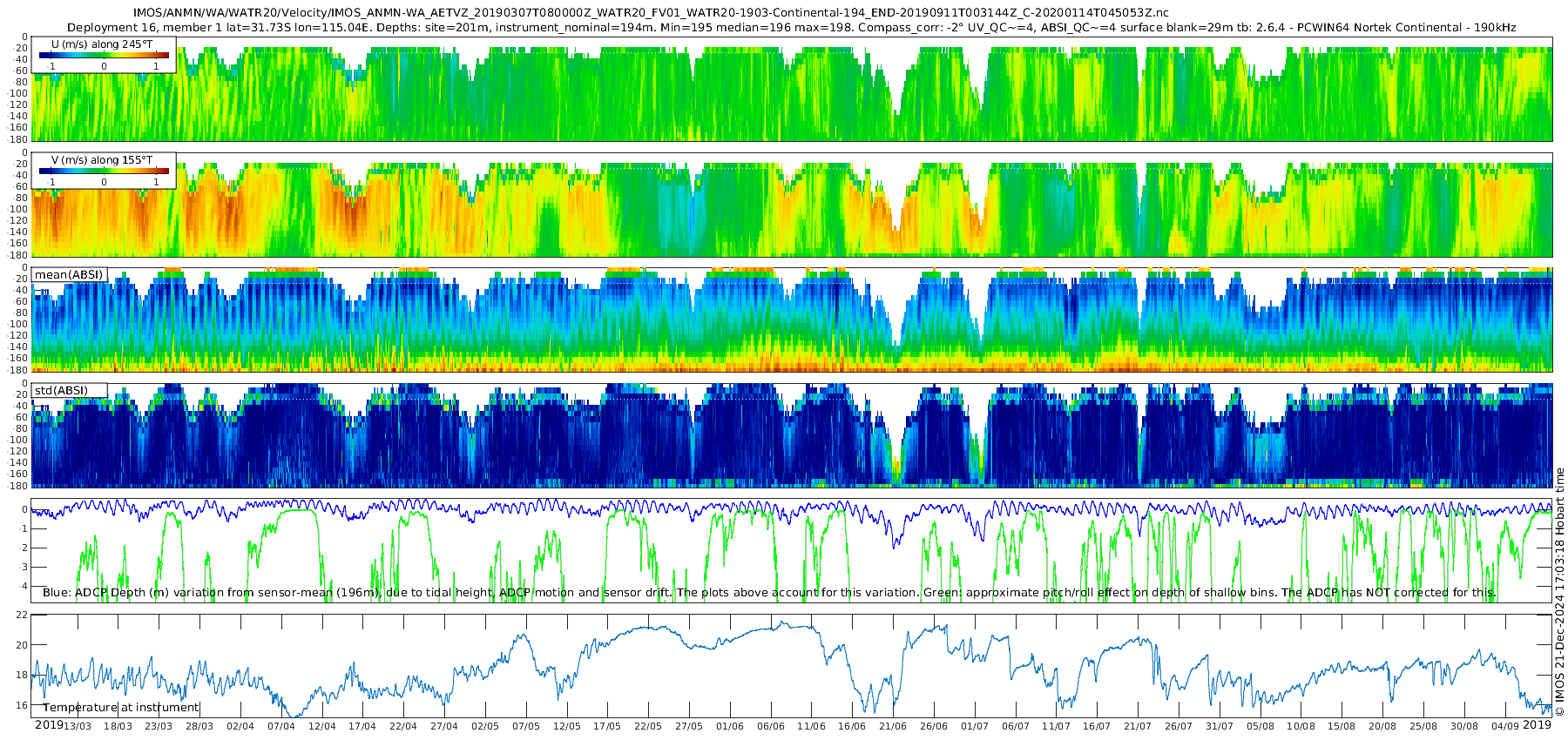Click the 31/07 date tick label
The height and width of the screenshot is (740, 1568).
1220,726
